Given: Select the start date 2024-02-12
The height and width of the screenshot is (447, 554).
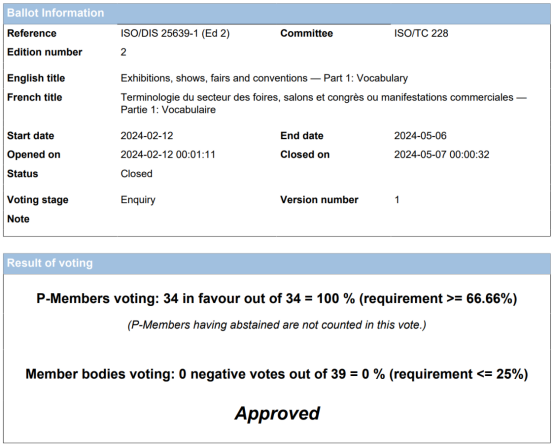Looking at the screenshot, I should click(147, 136).
